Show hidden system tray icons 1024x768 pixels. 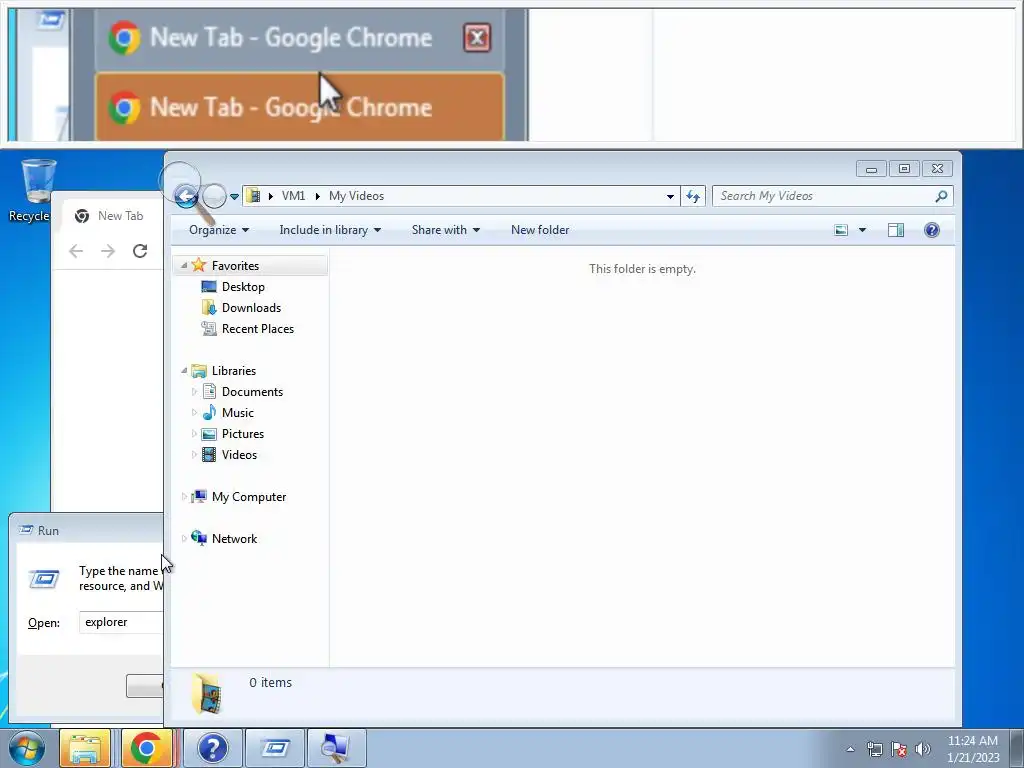click(850, 749)
